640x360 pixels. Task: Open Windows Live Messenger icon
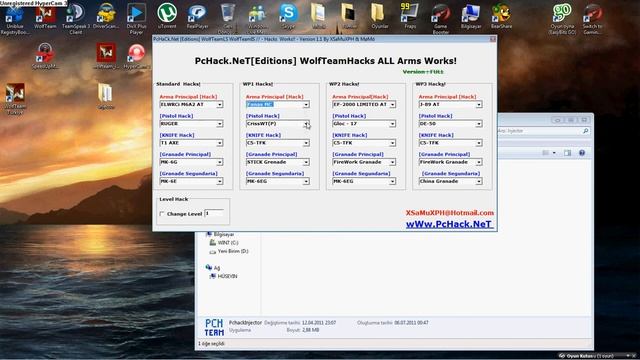point(258,18)
